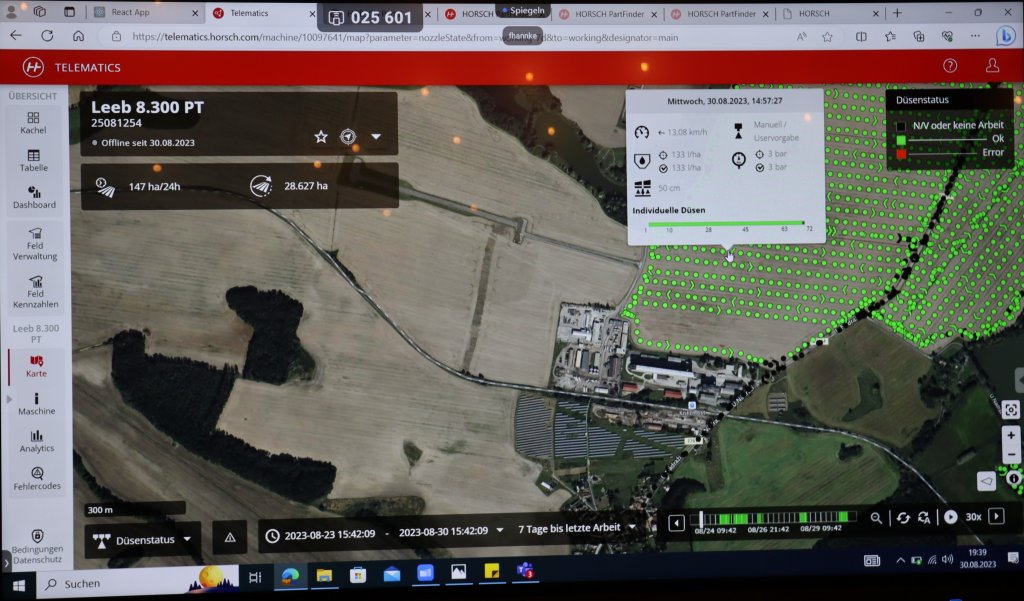Screen dimensions: 1024x601
Task: Open the Düsenstatus parameter dropdown
Action: coord(142,540)
